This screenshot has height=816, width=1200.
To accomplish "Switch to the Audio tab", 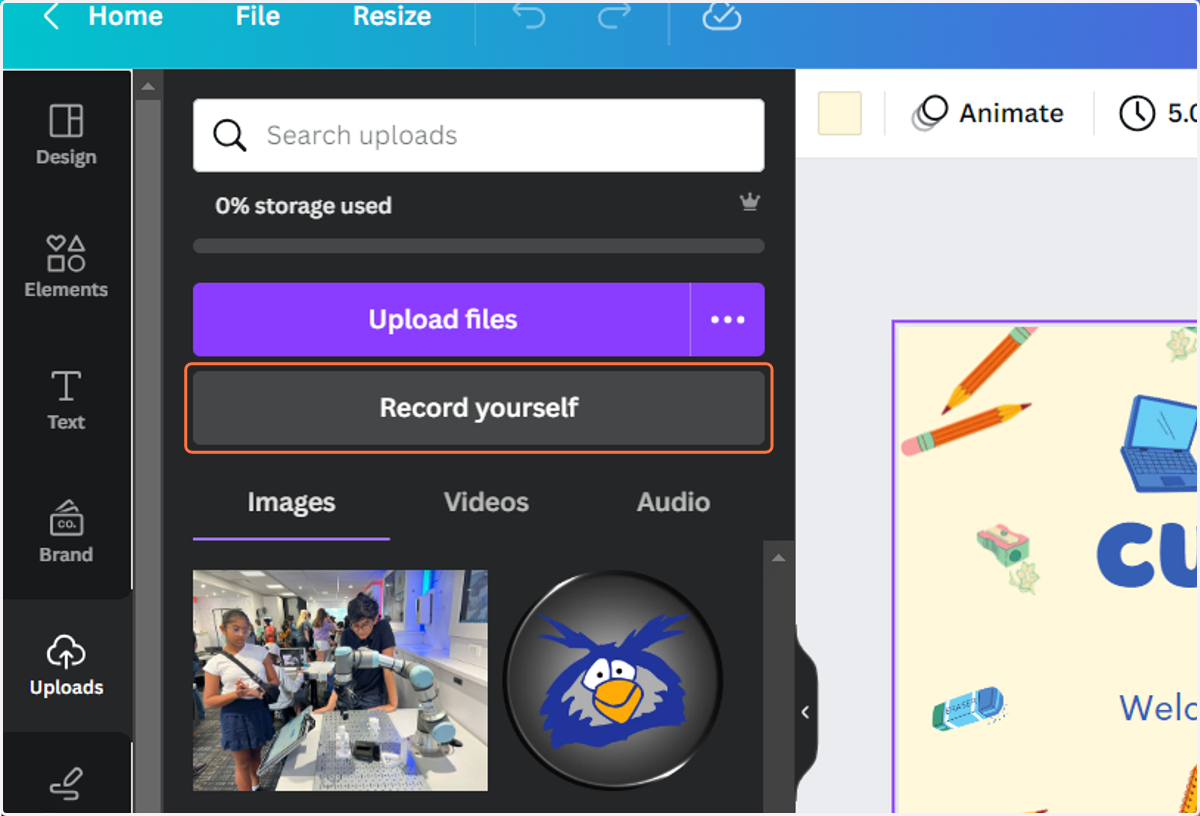I will 673,502.
